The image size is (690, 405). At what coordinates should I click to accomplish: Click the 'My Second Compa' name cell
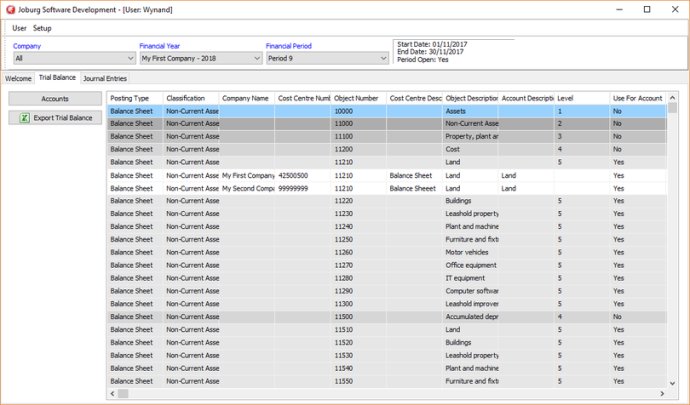(x=247, y=188)
